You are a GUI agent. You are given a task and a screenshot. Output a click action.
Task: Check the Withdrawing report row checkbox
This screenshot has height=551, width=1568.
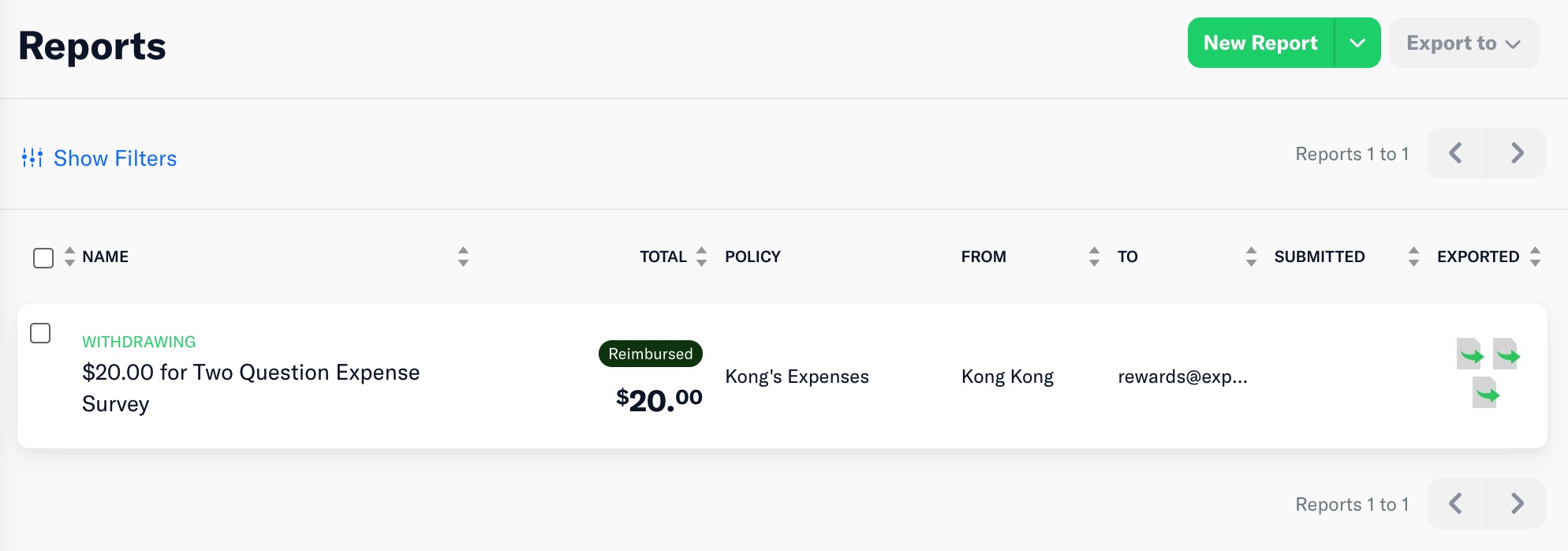pyautogui.click(x=39, y=334)
